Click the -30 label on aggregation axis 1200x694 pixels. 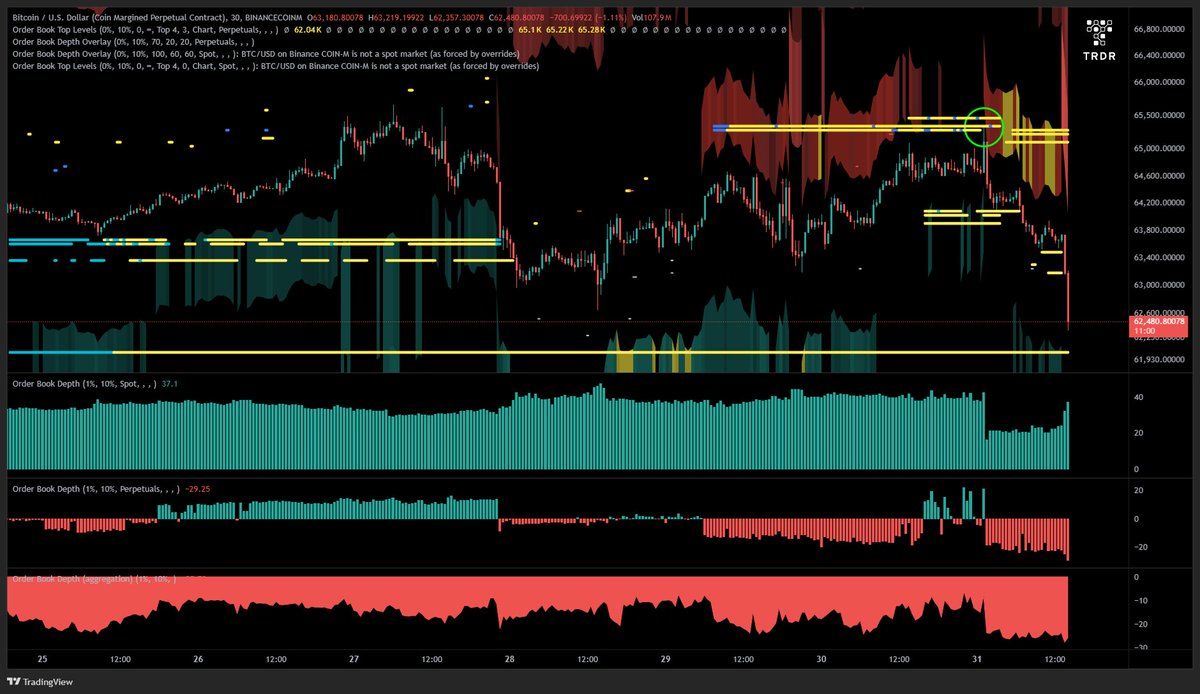[1139, 647]
